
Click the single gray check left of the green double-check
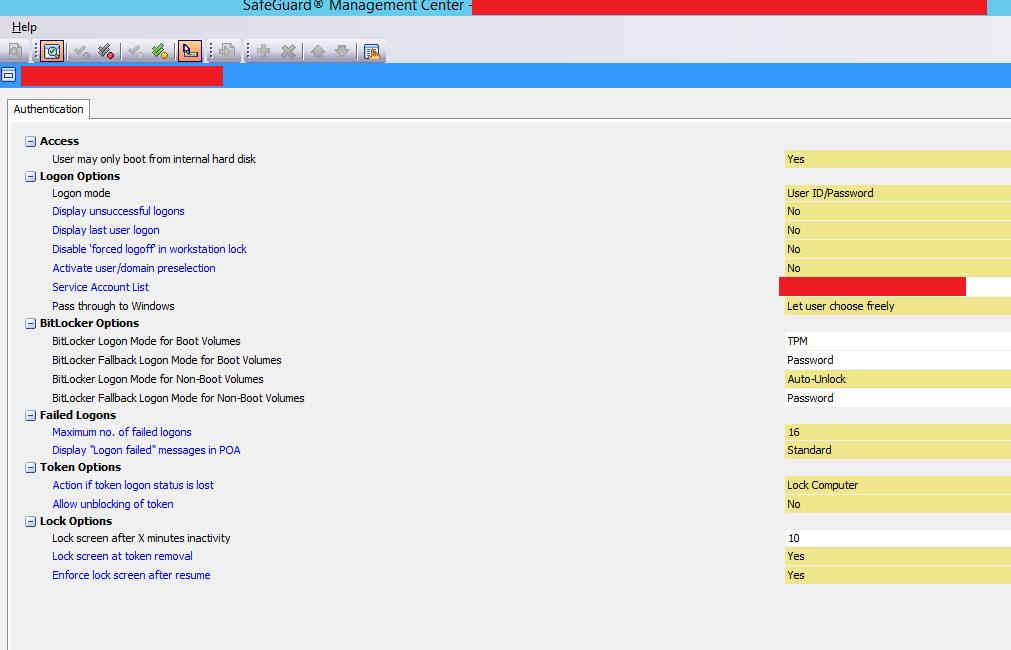tap(135, 52)
